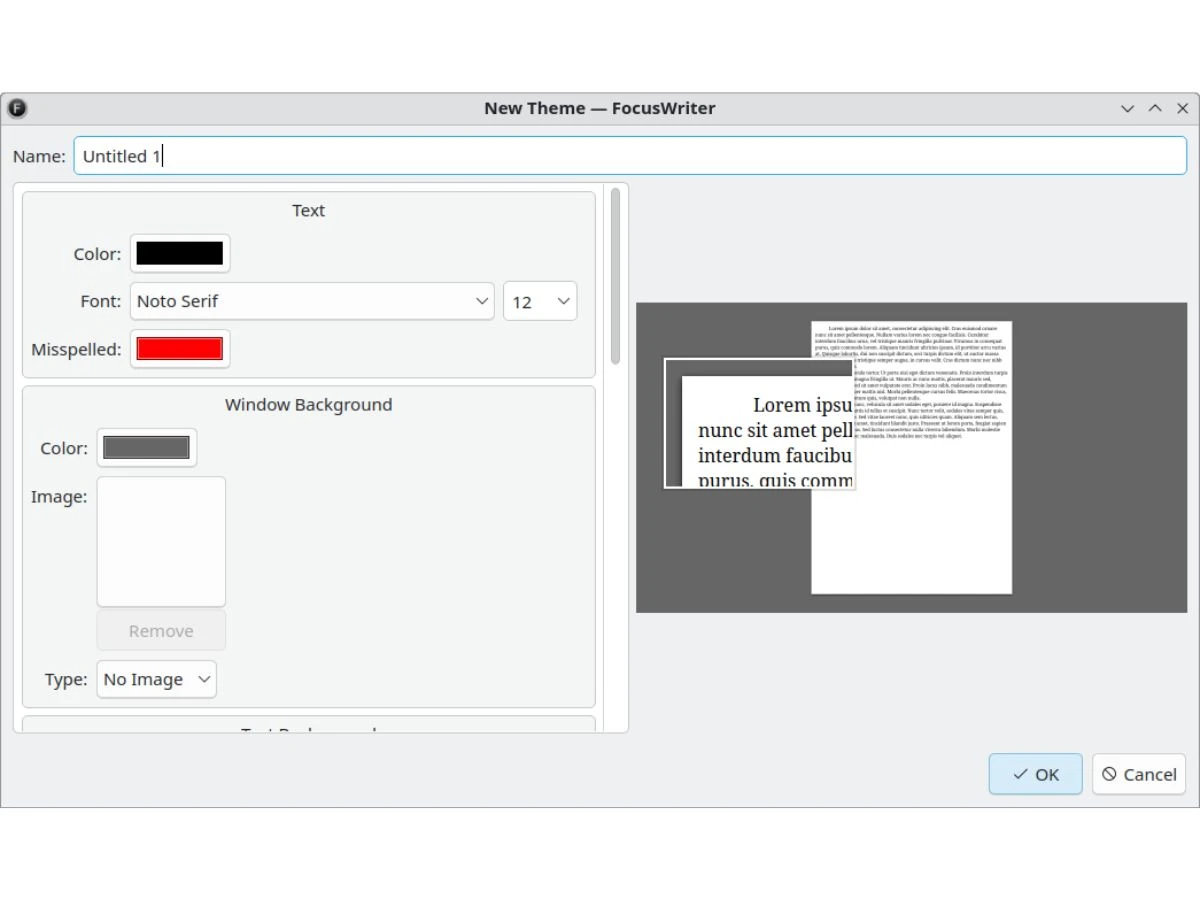Screen dimensions: 1200x900
Task: Open the No Image type dropdown
Action: [157, 679]
